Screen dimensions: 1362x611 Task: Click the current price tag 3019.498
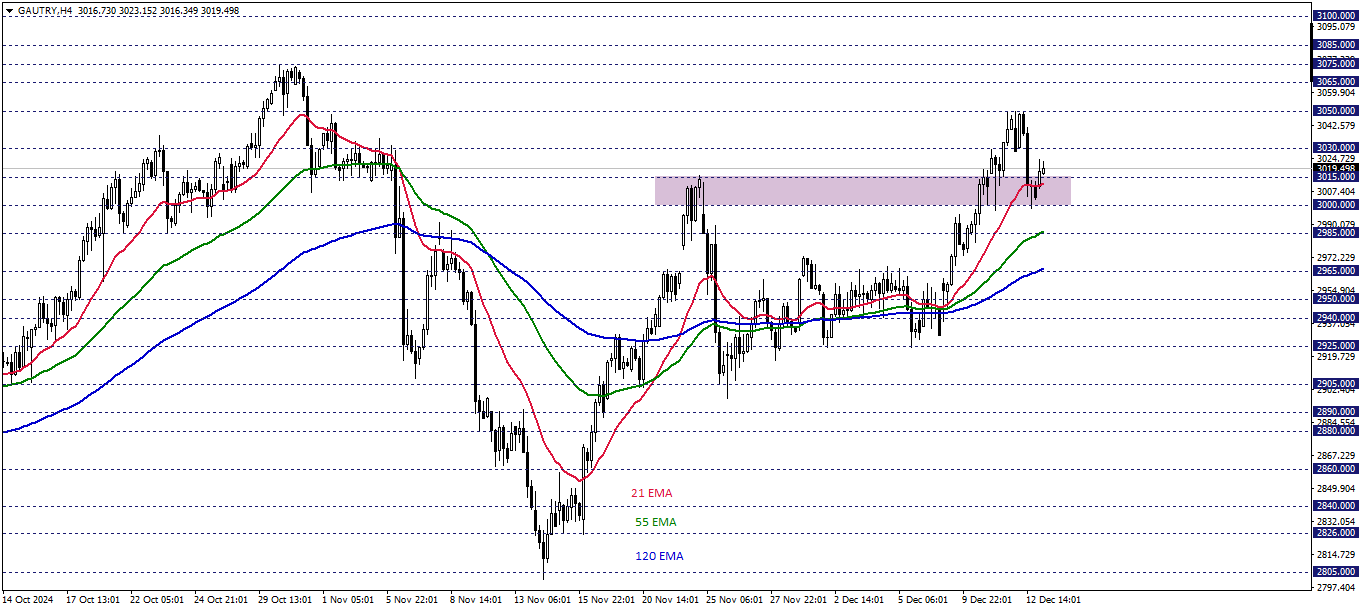pyautogui.click(x=1336, y=168)
